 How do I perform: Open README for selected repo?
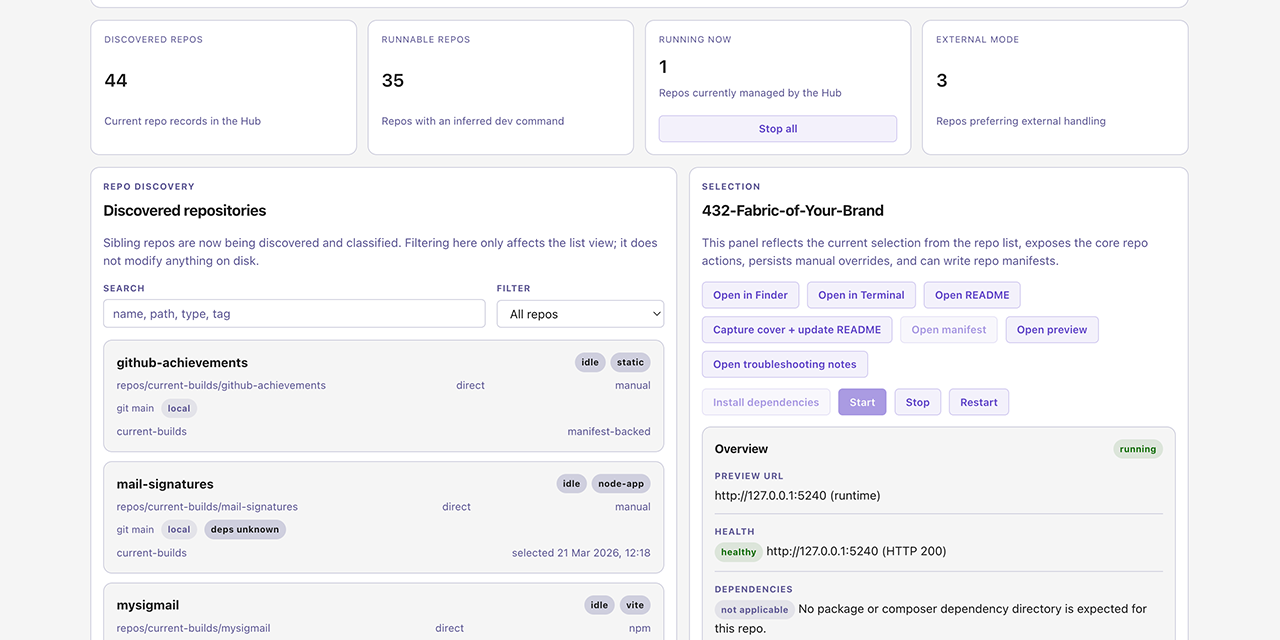click(971, 295)
